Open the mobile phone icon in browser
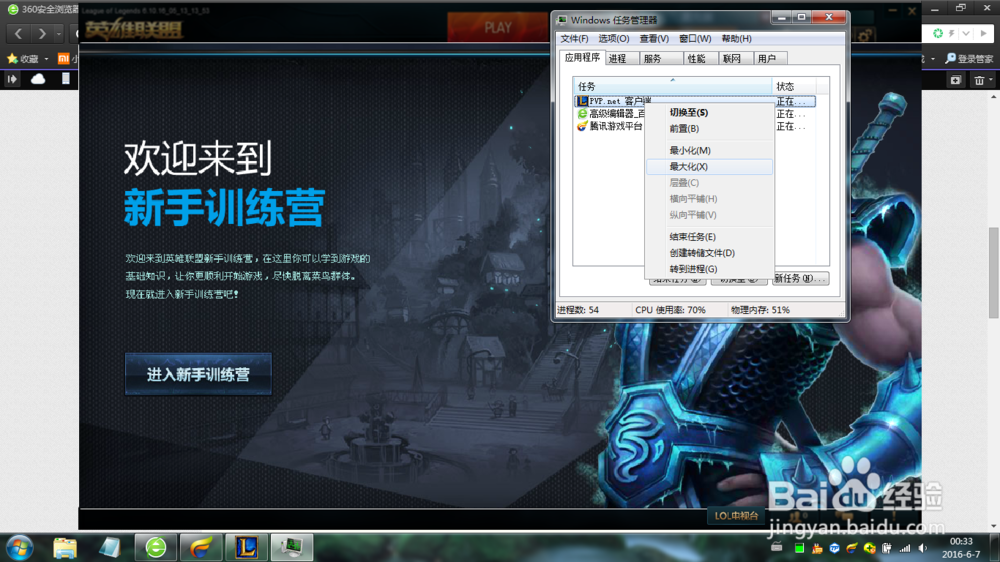 coord(66,79)
